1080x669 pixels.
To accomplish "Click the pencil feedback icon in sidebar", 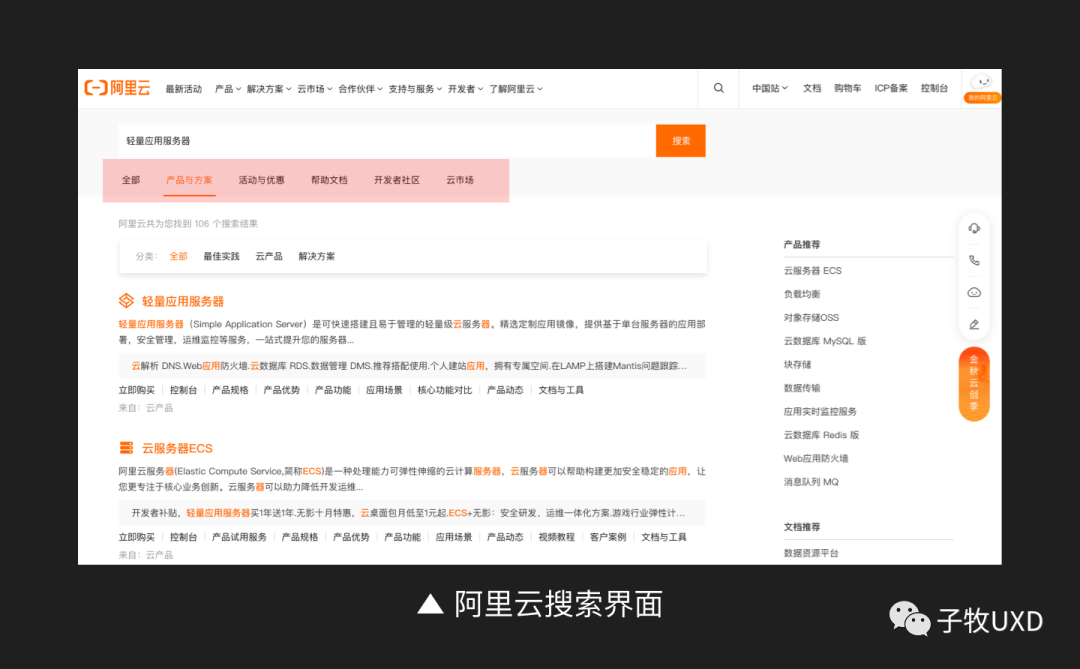I will click(974, 325).
